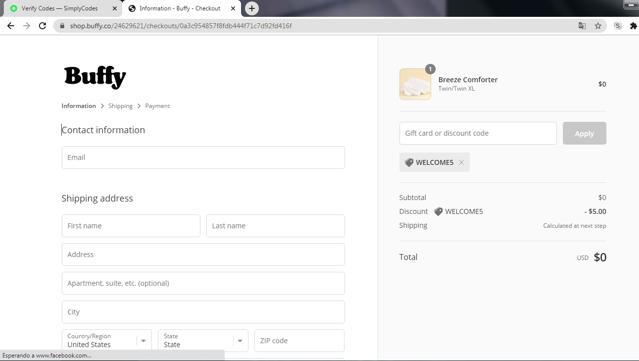Go to the Payment breadcrumb step

click(x=157, y=106)
